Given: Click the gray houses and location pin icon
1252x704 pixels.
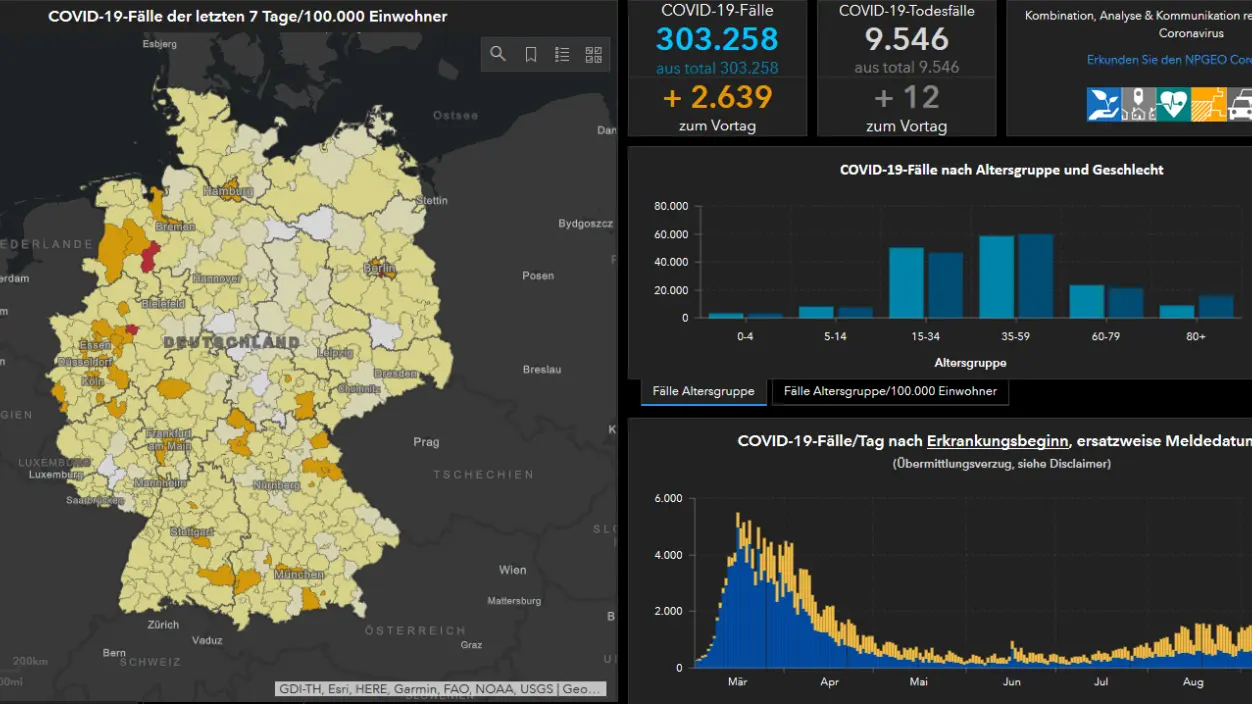Looking at the screenshot, I should pyautogui.click(x=1138, y=104).
